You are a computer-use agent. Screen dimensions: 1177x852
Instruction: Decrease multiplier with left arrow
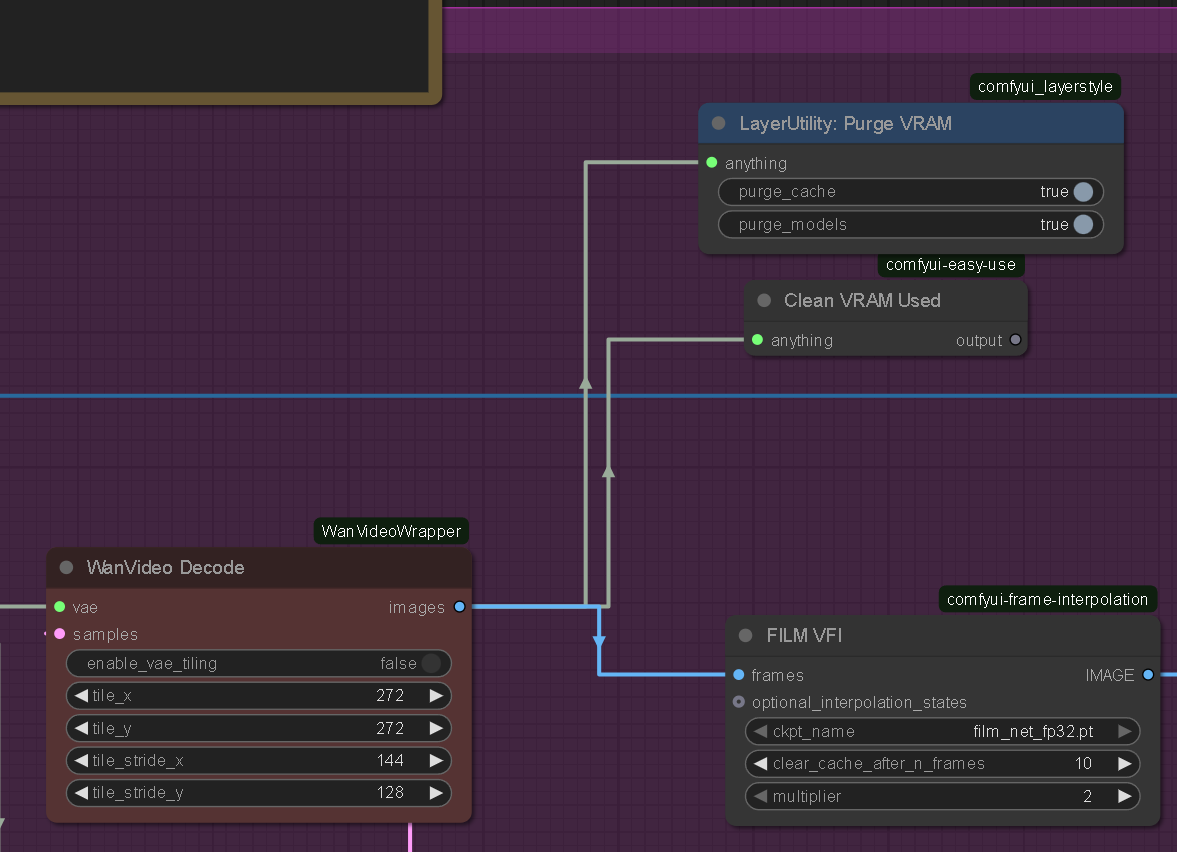pos(760,796)
